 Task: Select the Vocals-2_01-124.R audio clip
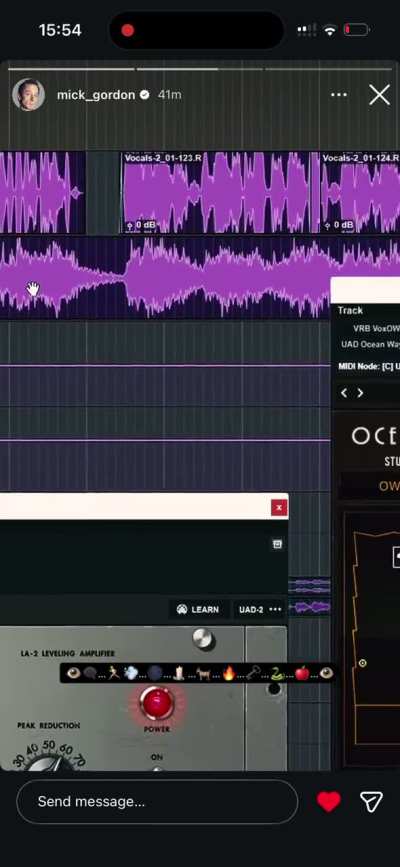[360, 192]
